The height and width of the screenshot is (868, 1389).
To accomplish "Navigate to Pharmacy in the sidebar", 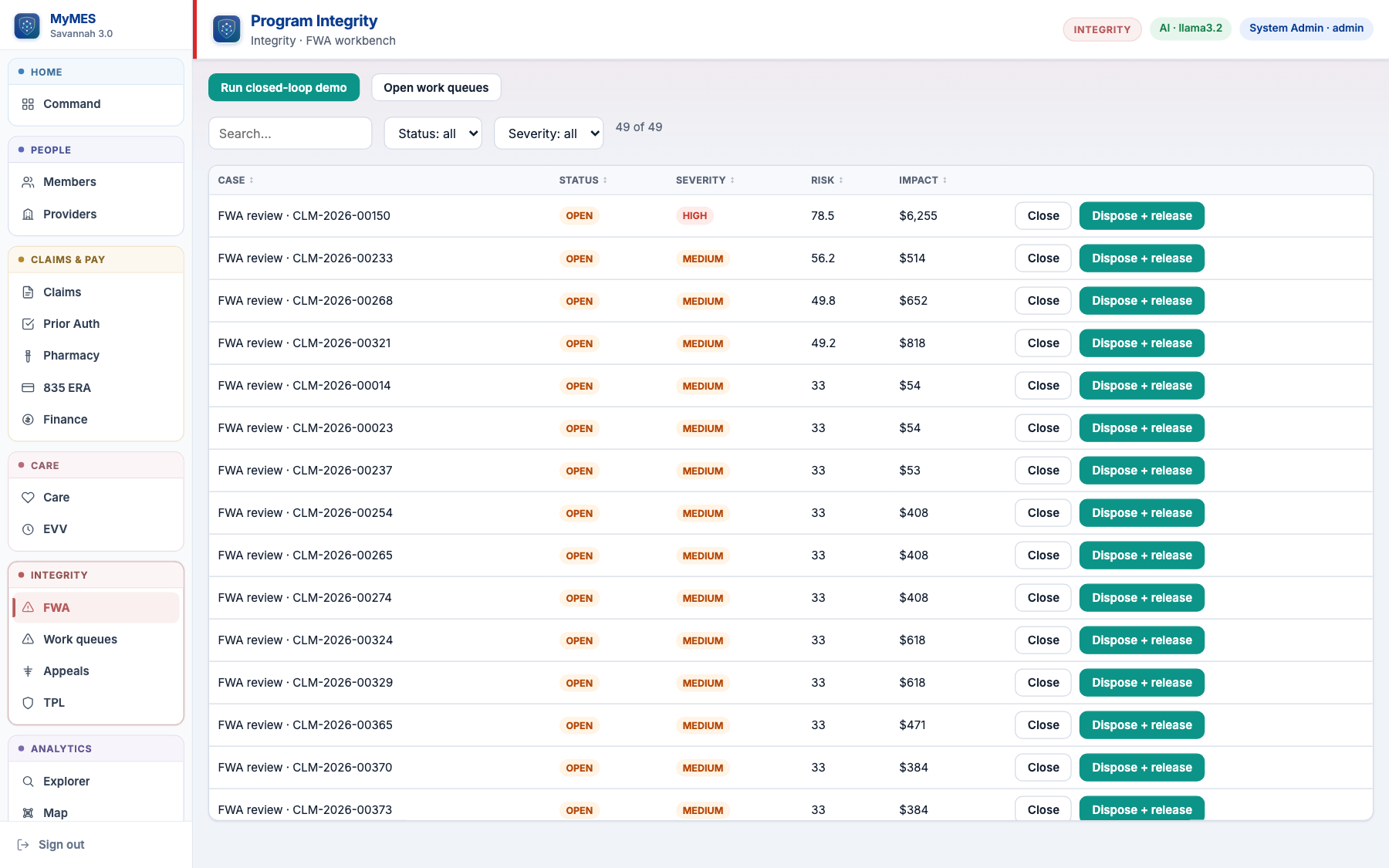I will tap(96, 356).
